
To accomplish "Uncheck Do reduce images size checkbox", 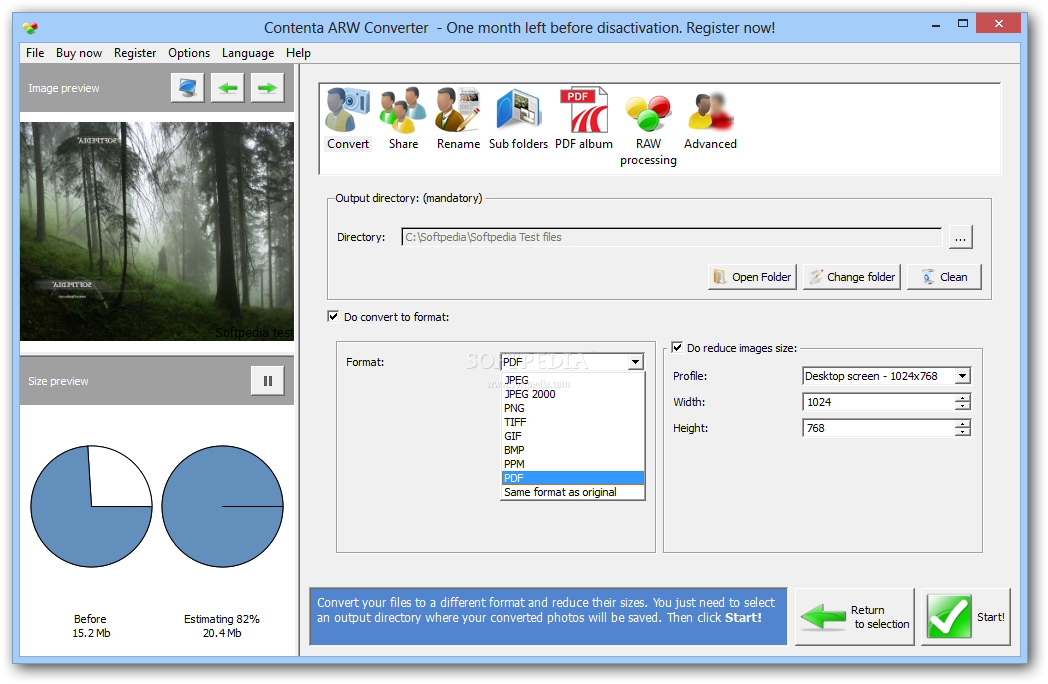I will (677, 348).
